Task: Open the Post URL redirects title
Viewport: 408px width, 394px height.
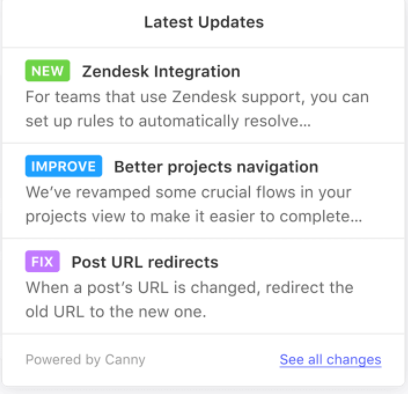Action: (145, 262)
